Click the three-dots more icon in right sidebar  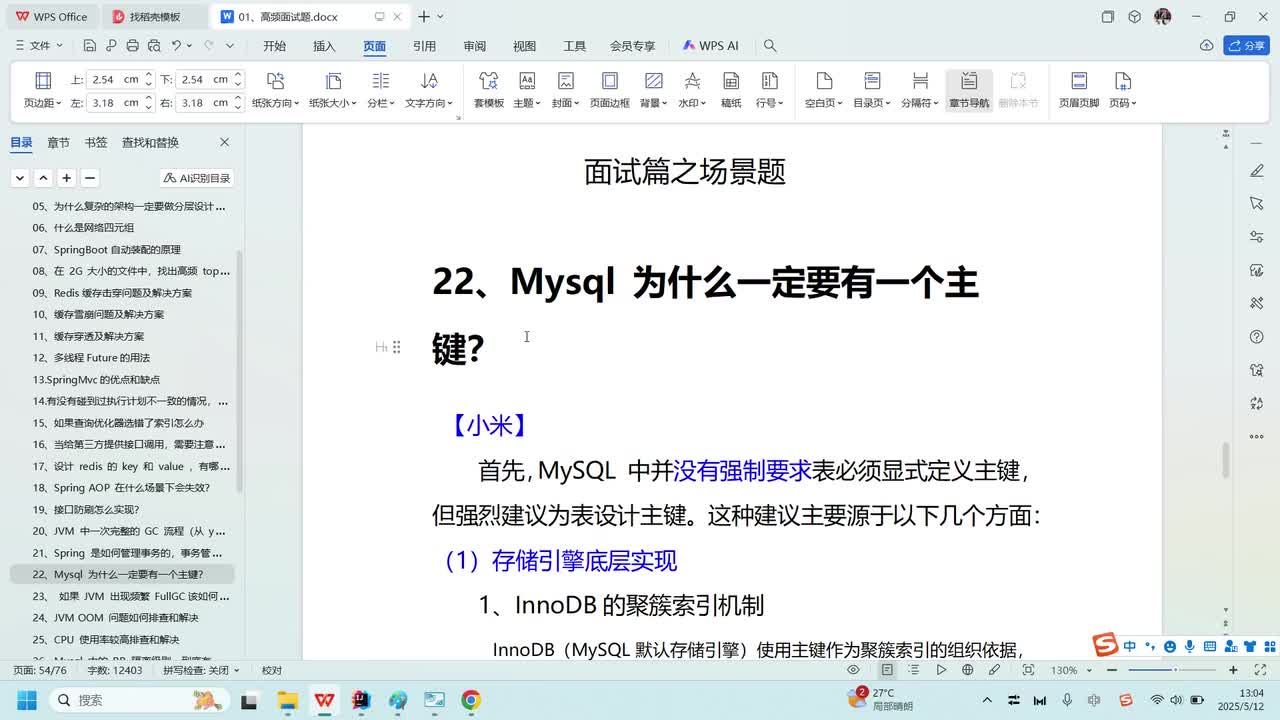1257,437
